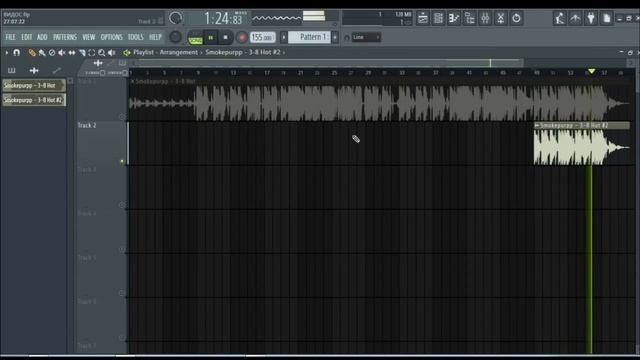Pause playback with the pause button
The width and height of the screenshot is (640, 360).
(x=211, y=38)
